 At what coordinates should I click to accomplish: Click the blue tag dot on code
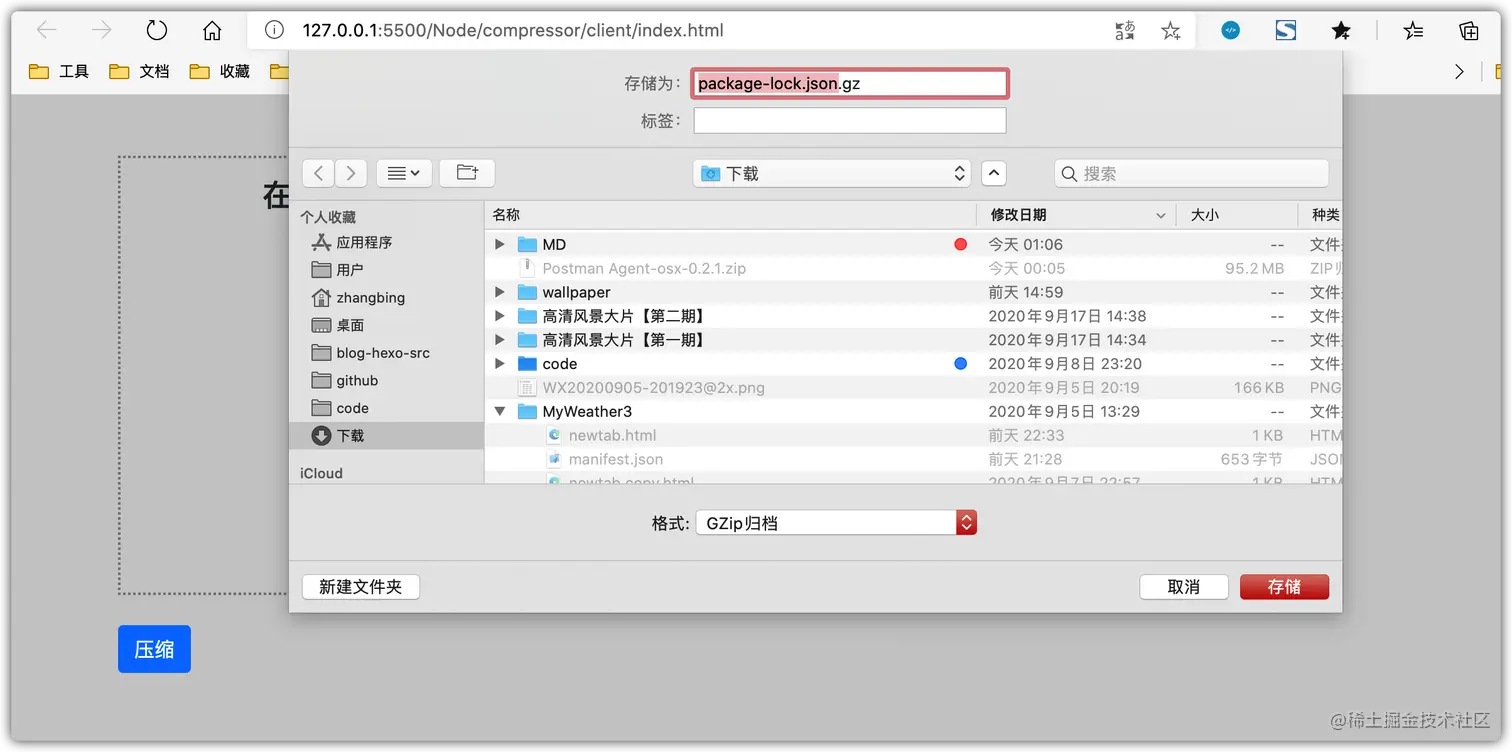961,364
